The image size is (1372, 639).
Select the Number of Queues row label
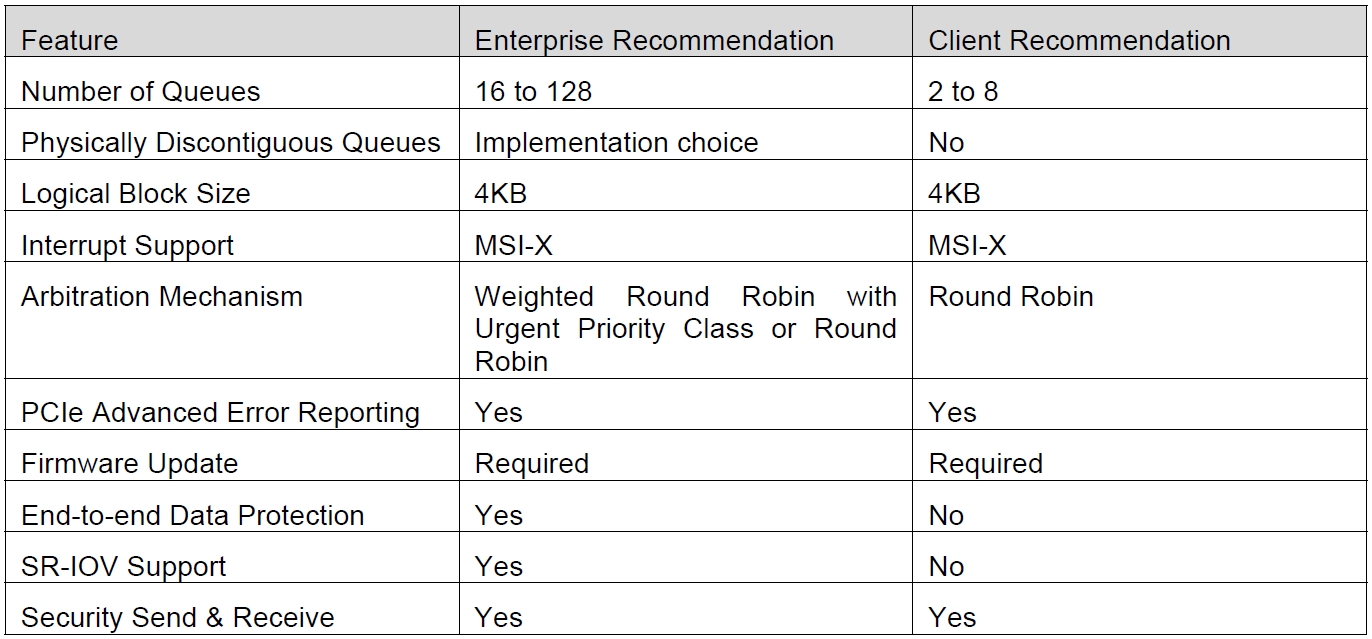pyautogui.click(x=141, y=92)
